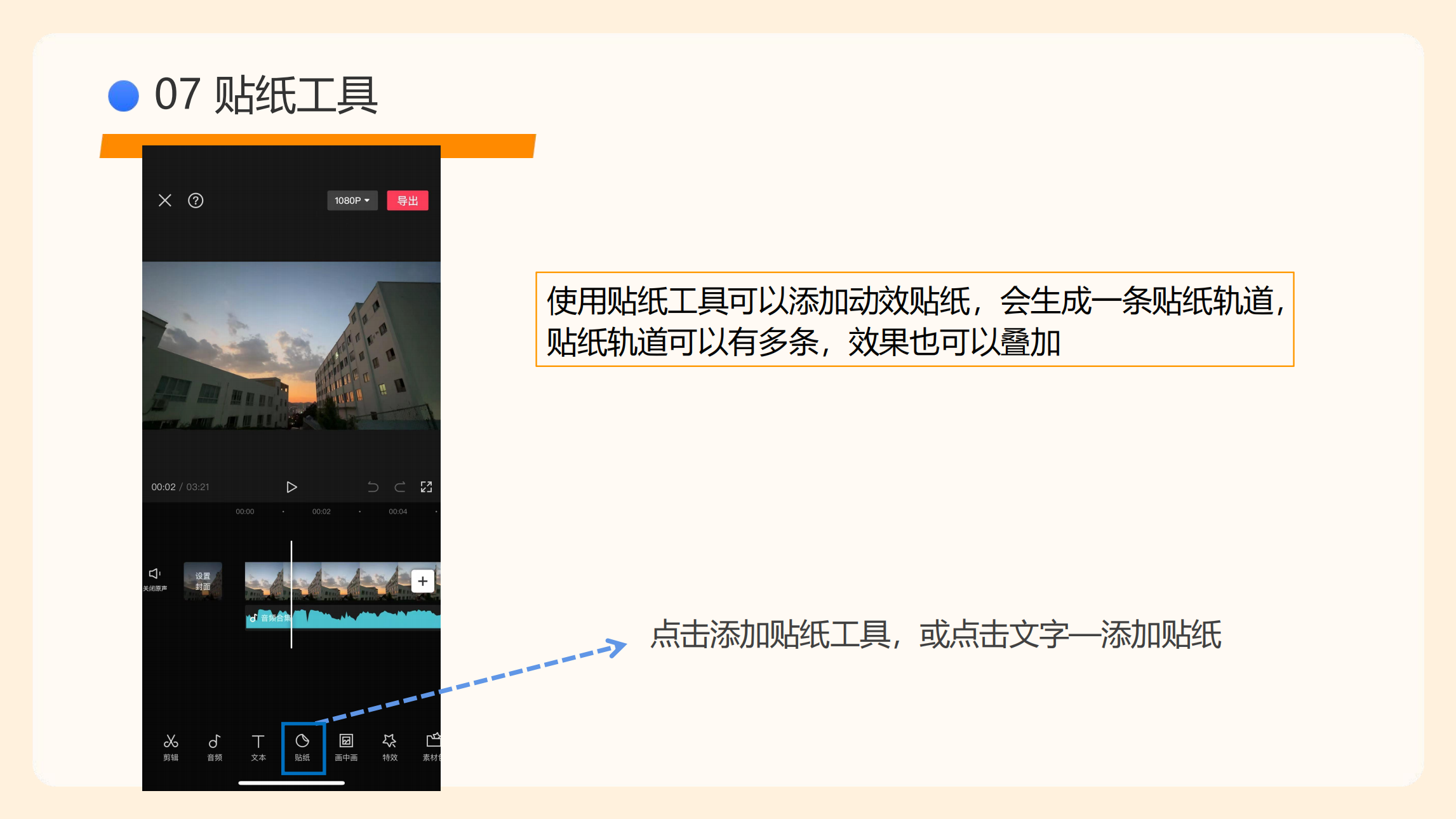1456x819 pixels.
Task: Tap the red 导出 export button
Action: [408, 201]
